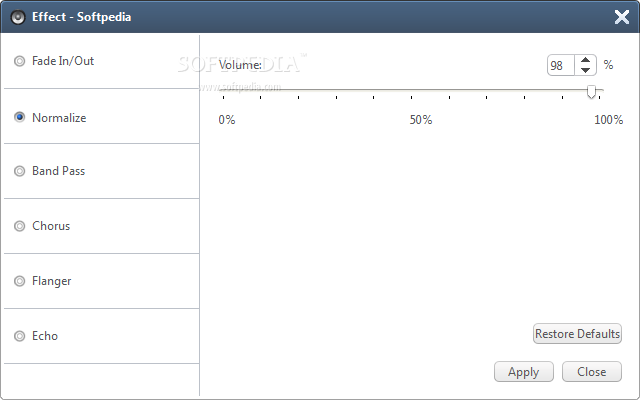Apply the effect with Apply button
The width and height of the screenshot is (640, 400).
(x=524, y=372)
